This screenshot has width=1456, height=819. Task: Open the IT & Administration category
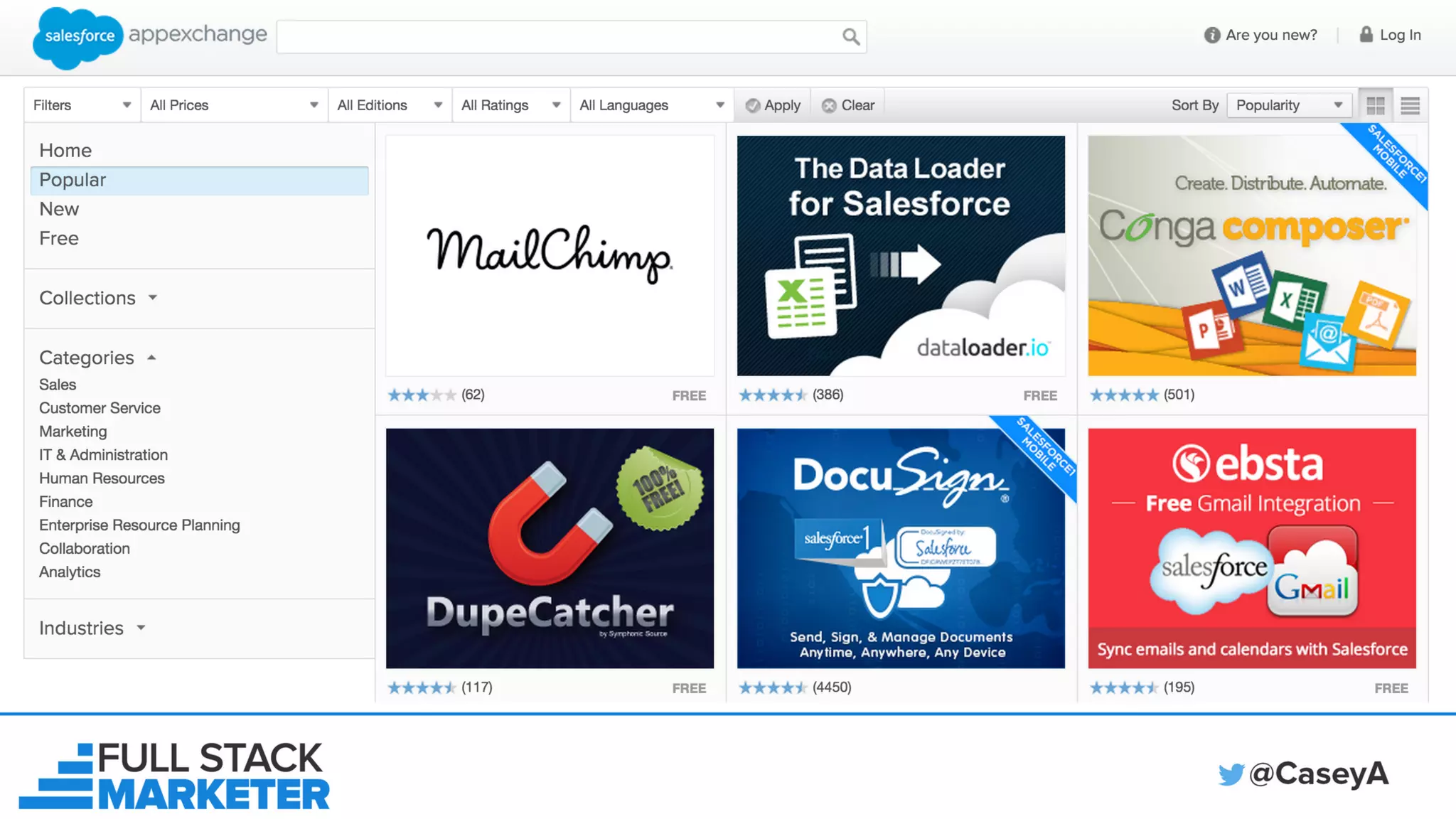(103, 455)
